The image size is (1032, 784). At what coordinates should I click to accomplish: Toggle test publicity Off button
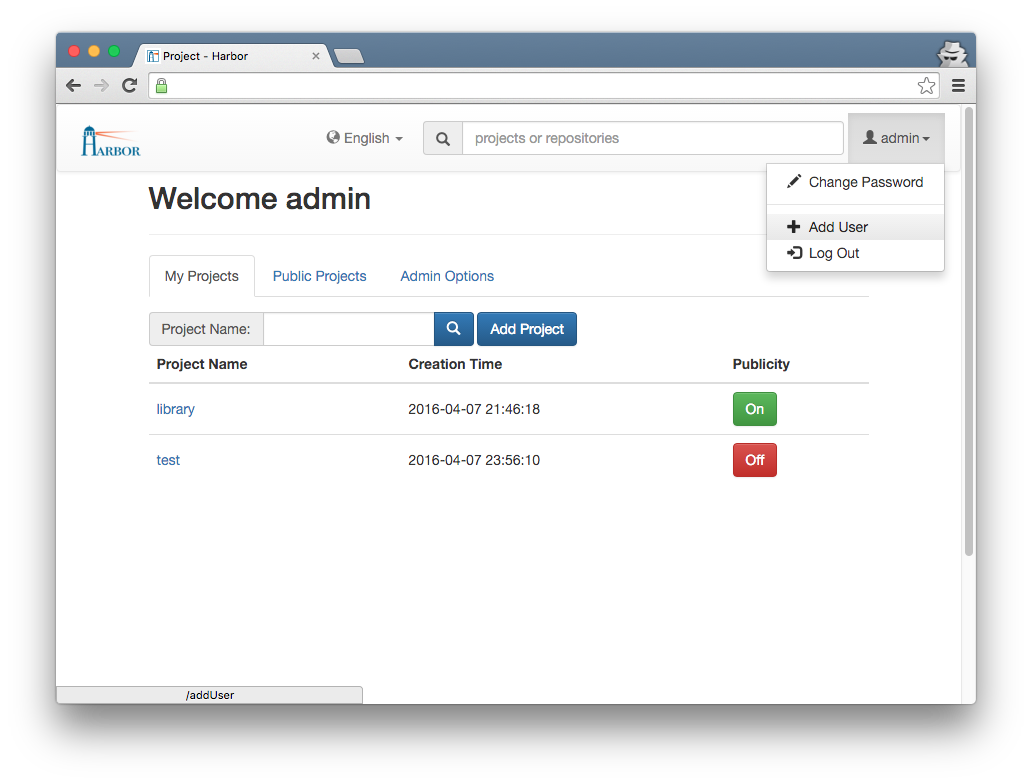point(754,459)
